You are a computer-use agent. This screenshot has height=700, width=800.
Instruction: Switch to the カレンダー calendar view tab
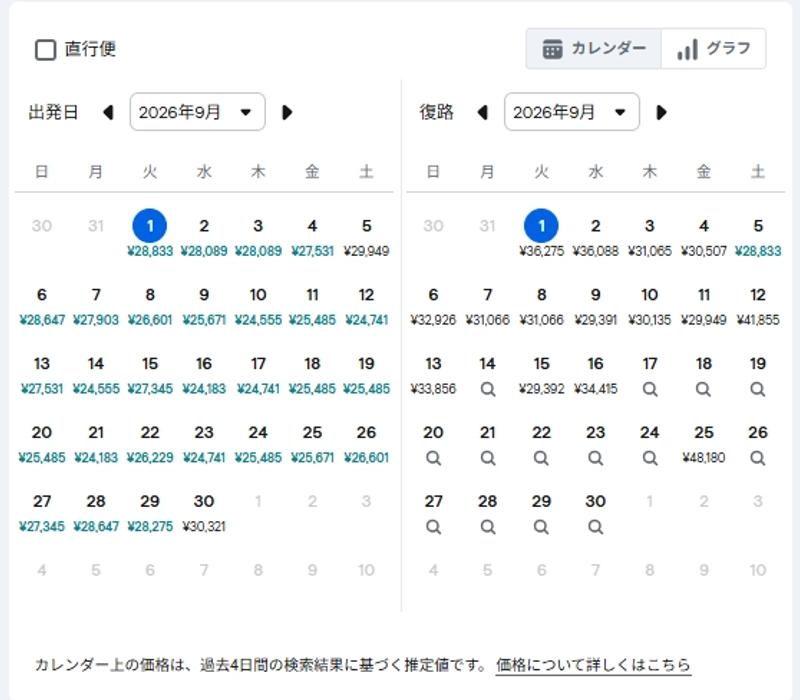pos(594,49)
